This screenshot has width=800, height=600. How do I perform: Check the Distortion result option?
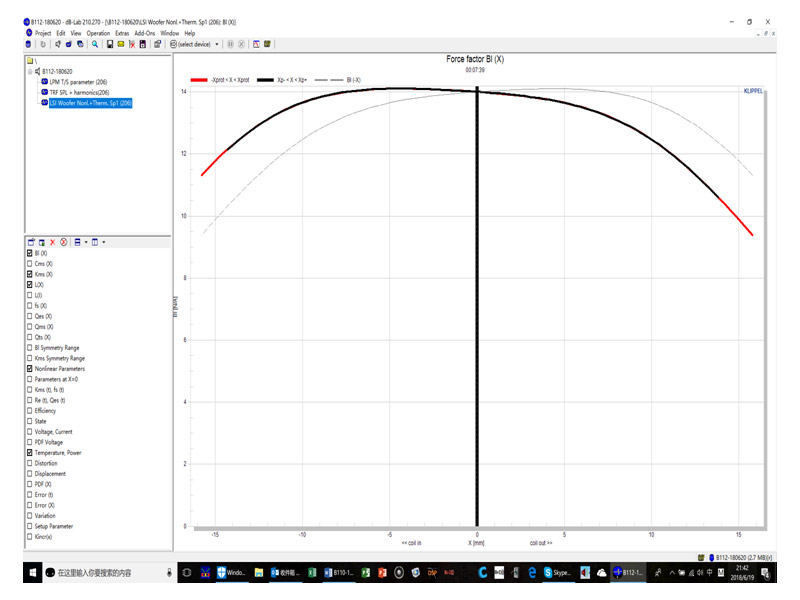30,463
